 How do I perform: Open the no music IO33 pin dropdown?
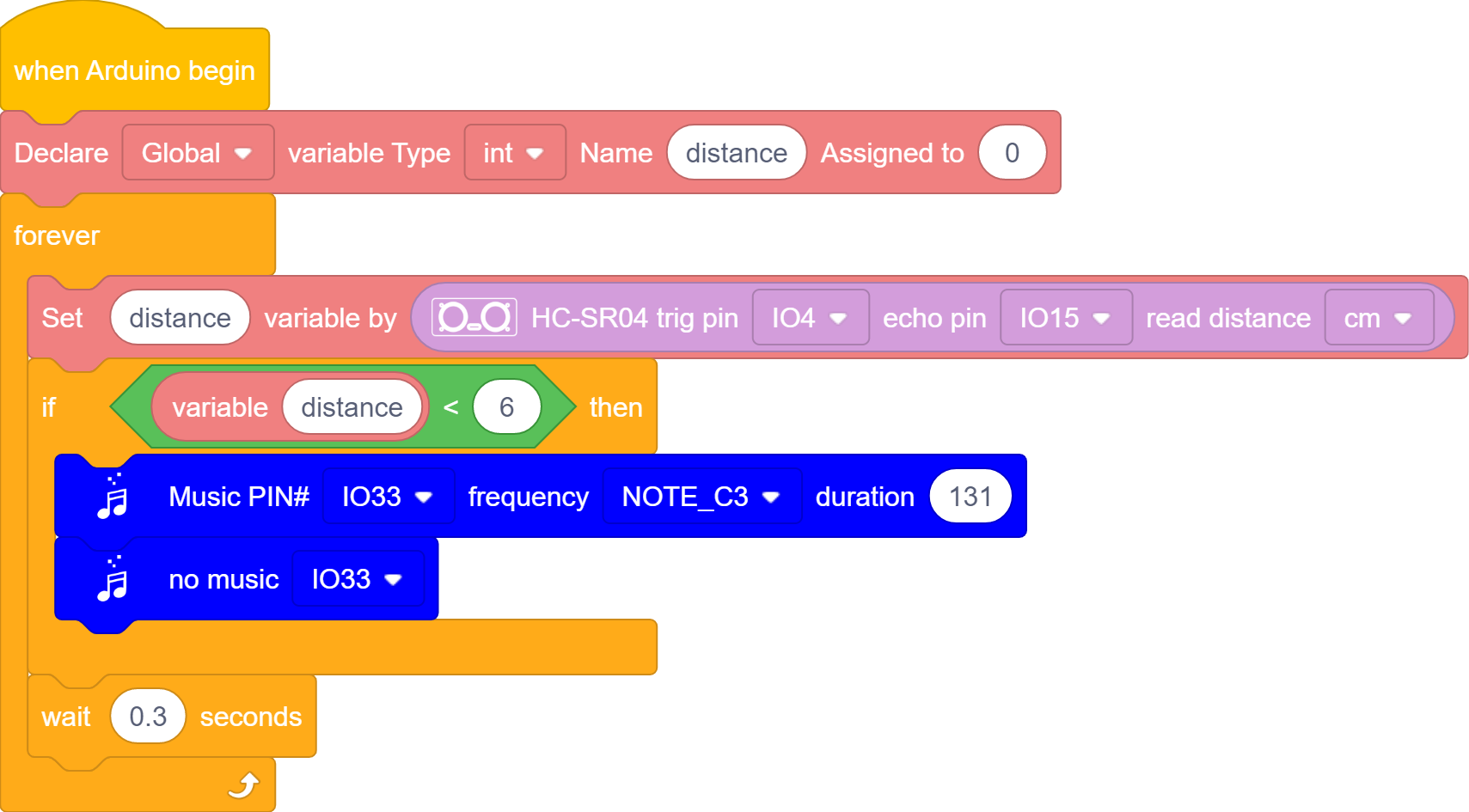(358, 578)
